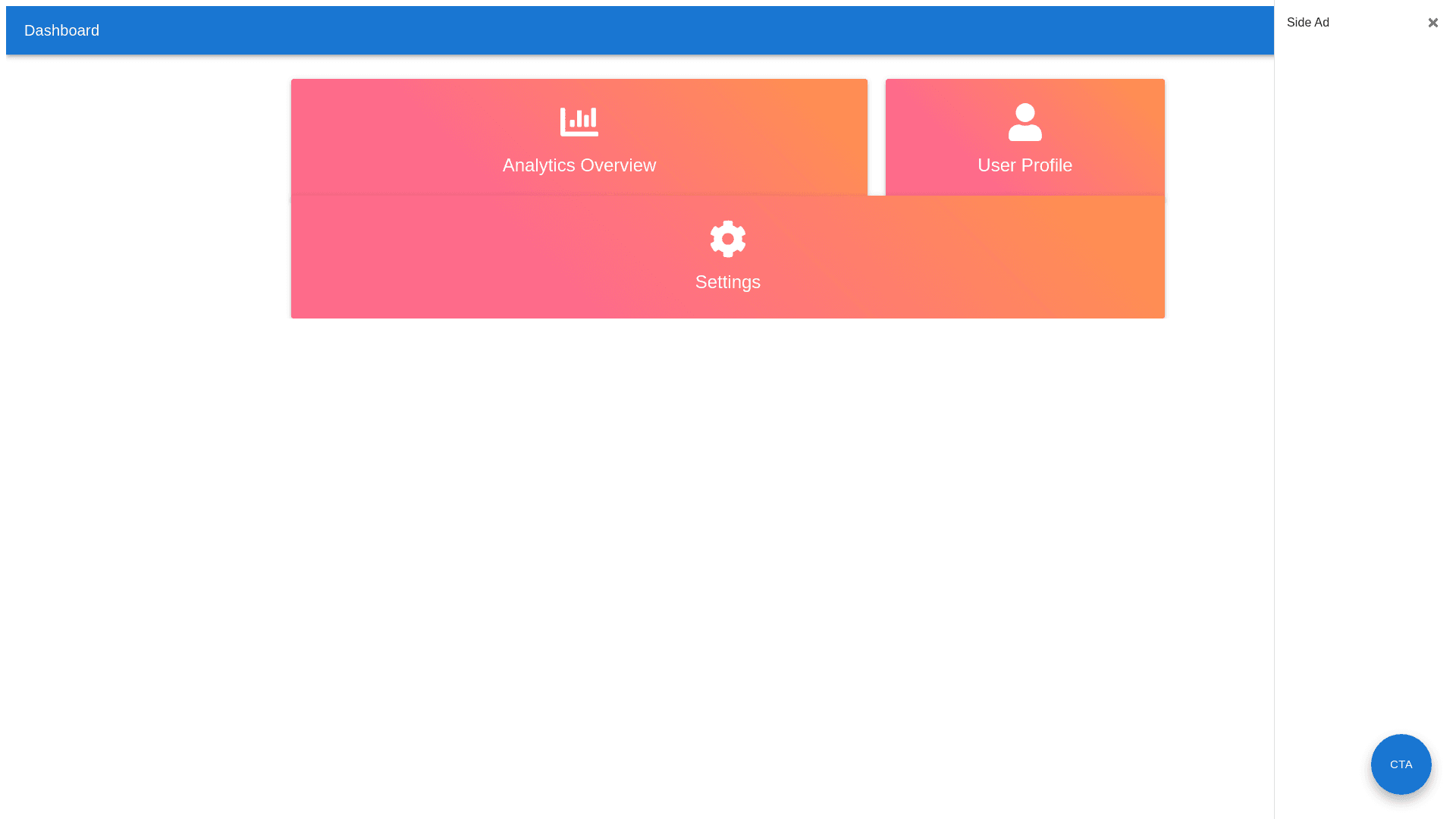Click the "Settings" title text

(x=727, y=282)
